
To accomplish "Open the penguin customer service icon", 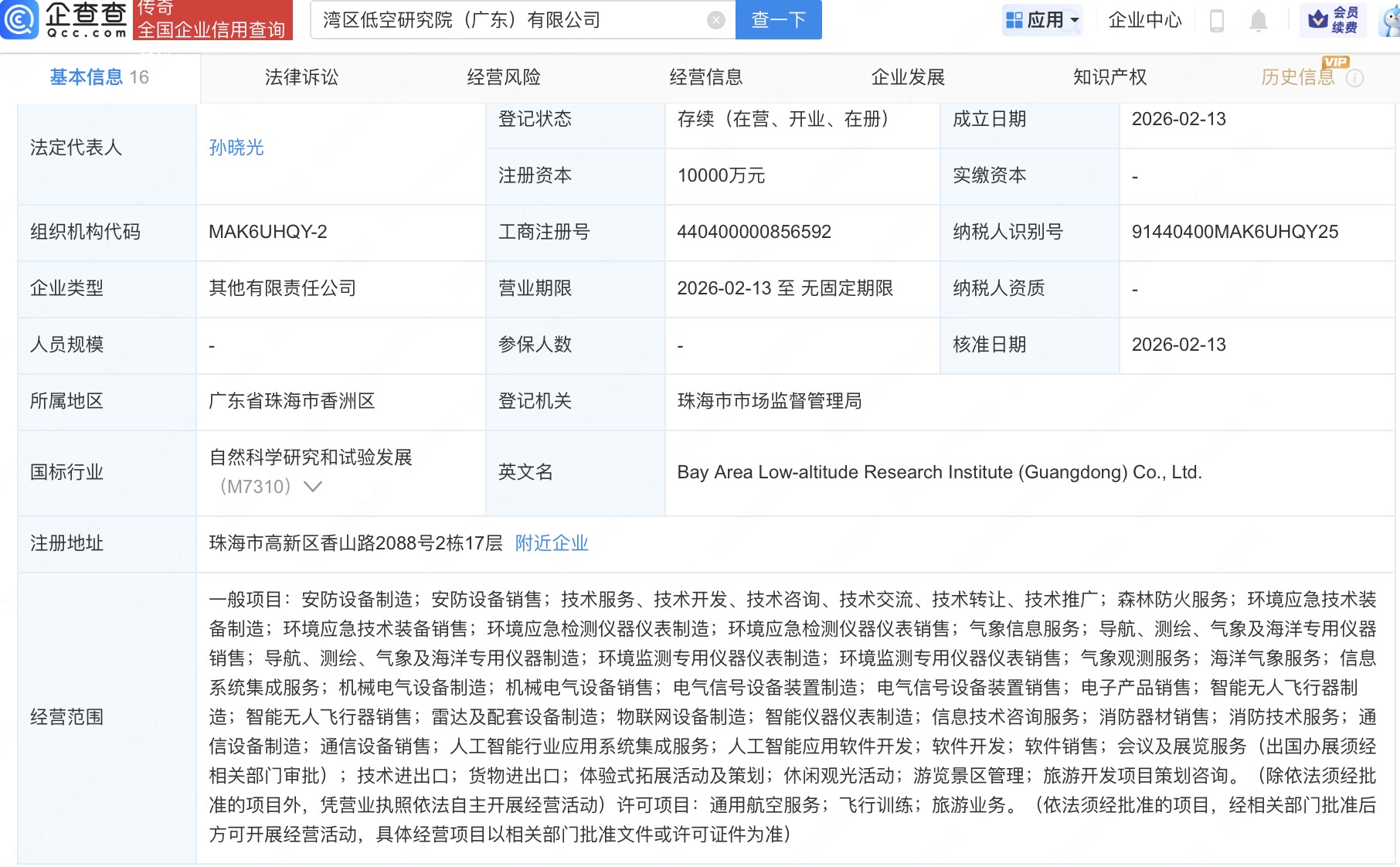I will 1385,21.
